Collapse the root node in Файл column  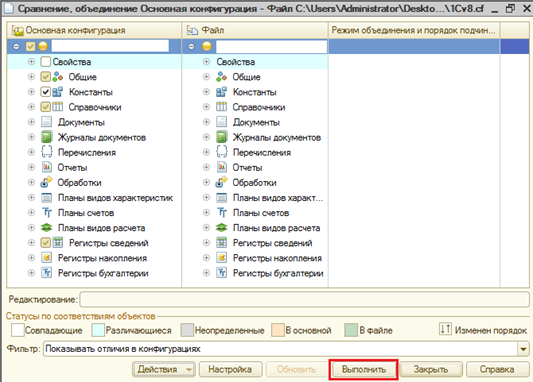191,46
